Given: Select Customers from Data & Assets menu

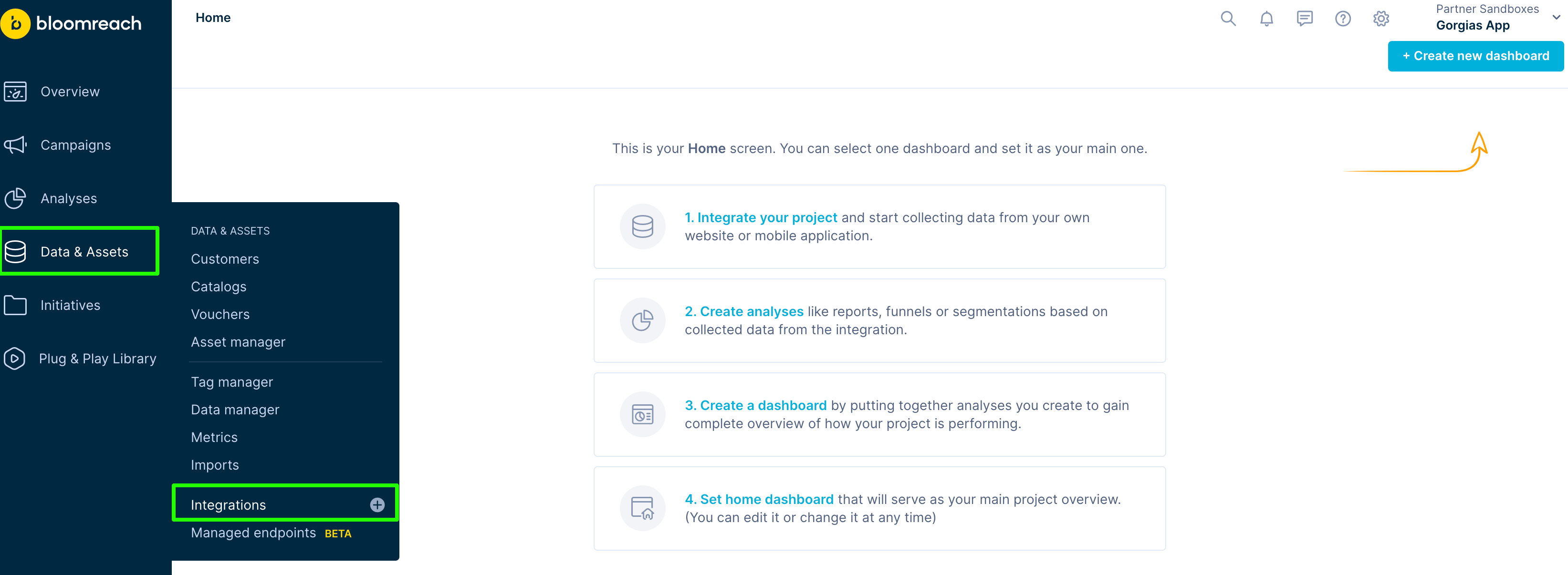Looking at the screenshot, I should [225, 259].
